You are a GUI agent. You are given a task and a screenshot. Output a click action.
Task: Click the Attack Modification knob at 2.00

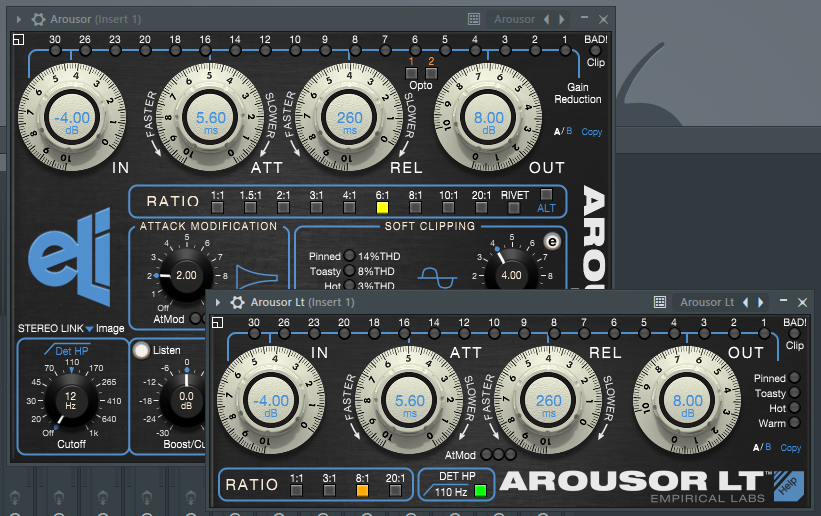tap(186, 276)
